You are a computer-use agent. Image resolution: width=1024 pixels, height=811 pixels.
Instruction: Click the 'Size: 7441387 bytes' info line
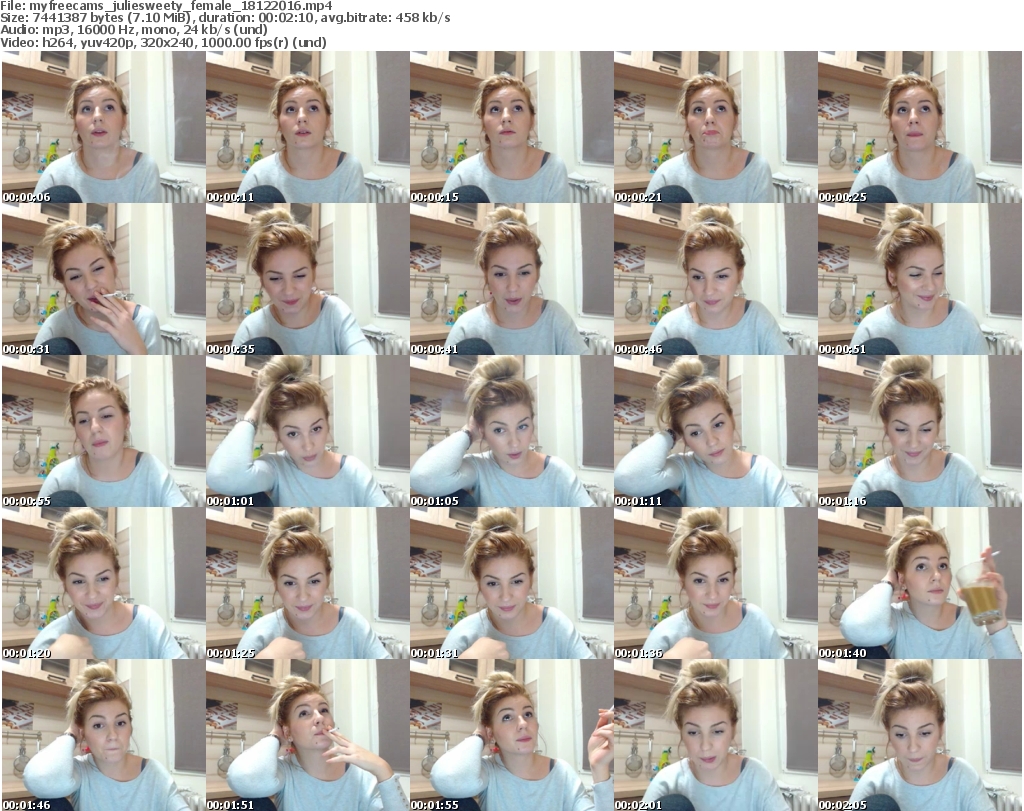pos(225,18)
